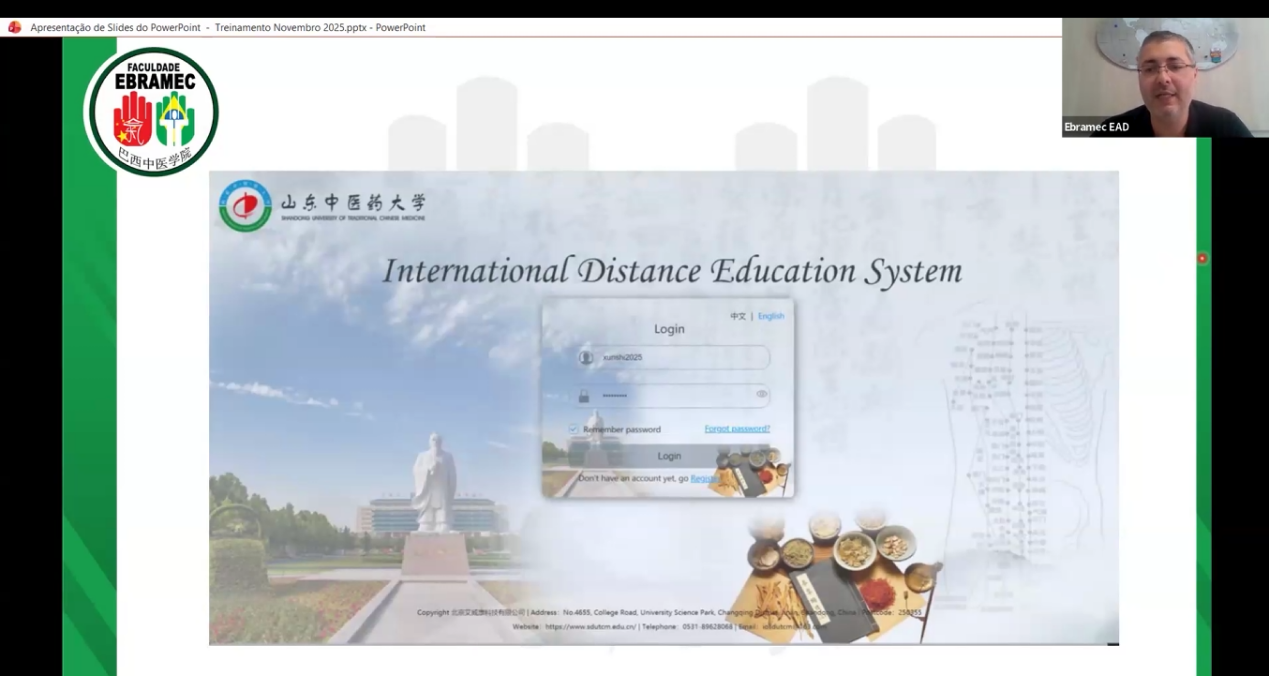Image resolution: width=1269 pixels, height=676 pixels.
Task: Click the Ebramec EAD name label
Action: (x=1096, y=127)
